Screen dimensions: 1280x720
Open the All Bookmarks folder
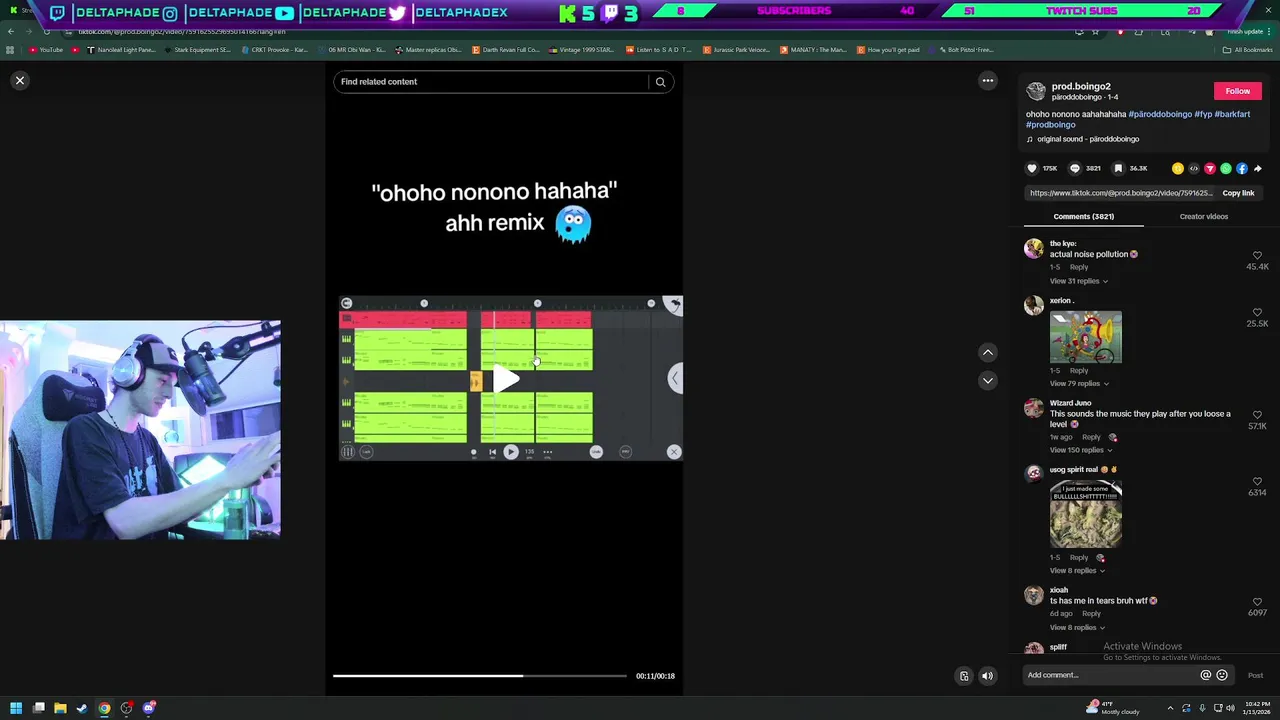(1248, 50)
